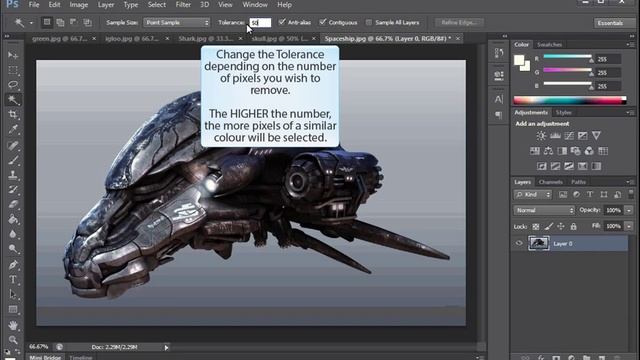Screen dimensions: 640x360
Task: Select the Dodge tool
Action: pos(13,249)
